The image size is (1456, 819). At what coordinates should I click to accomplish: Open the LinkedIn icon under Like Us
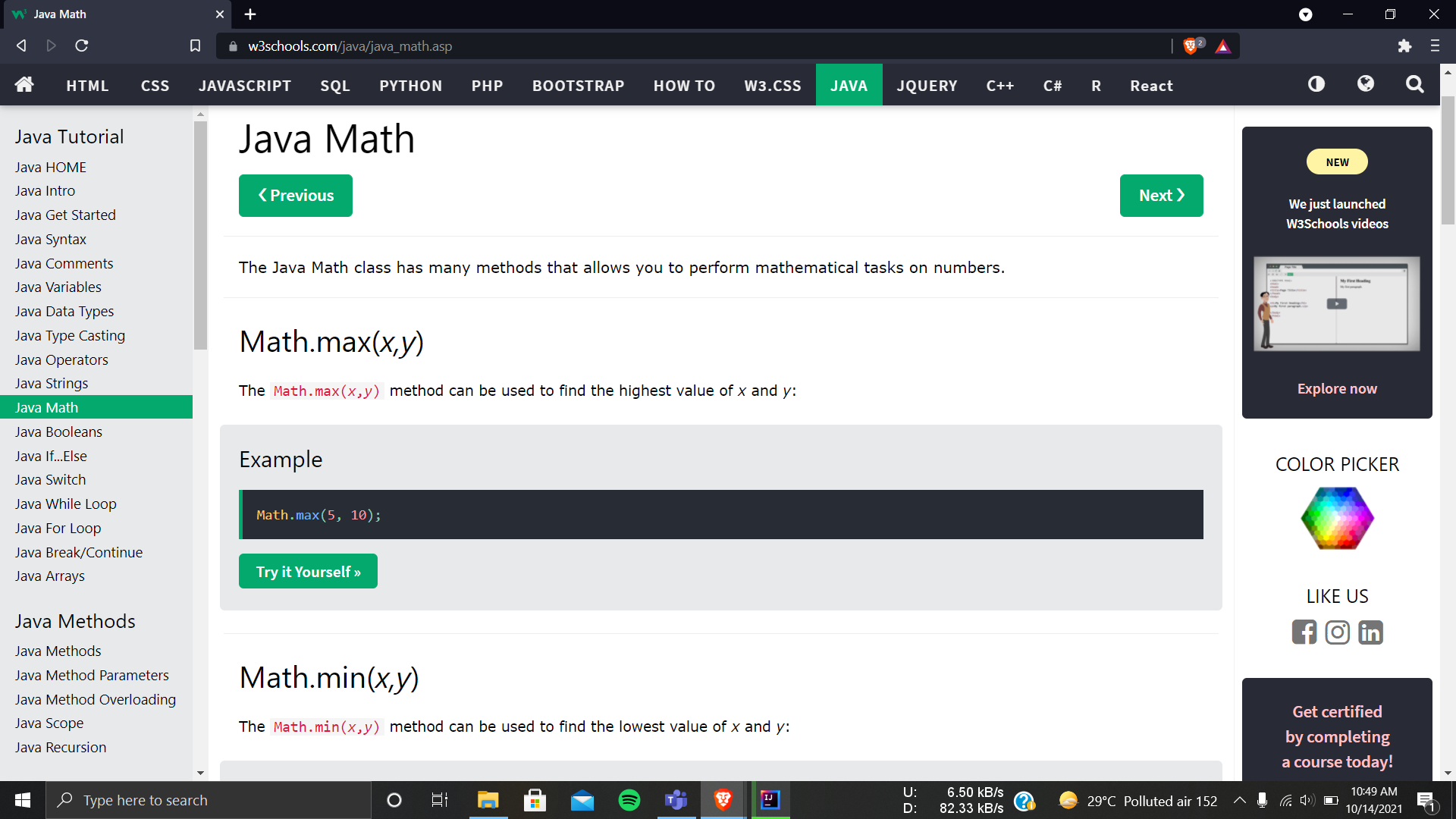(1370, 632)
